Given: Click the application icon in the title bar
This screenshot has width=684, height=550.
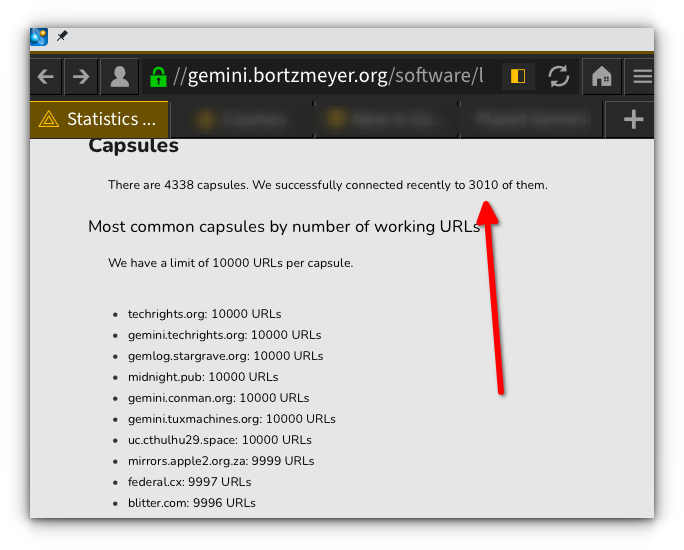Looking at the screenshot, I should point(39,37).
